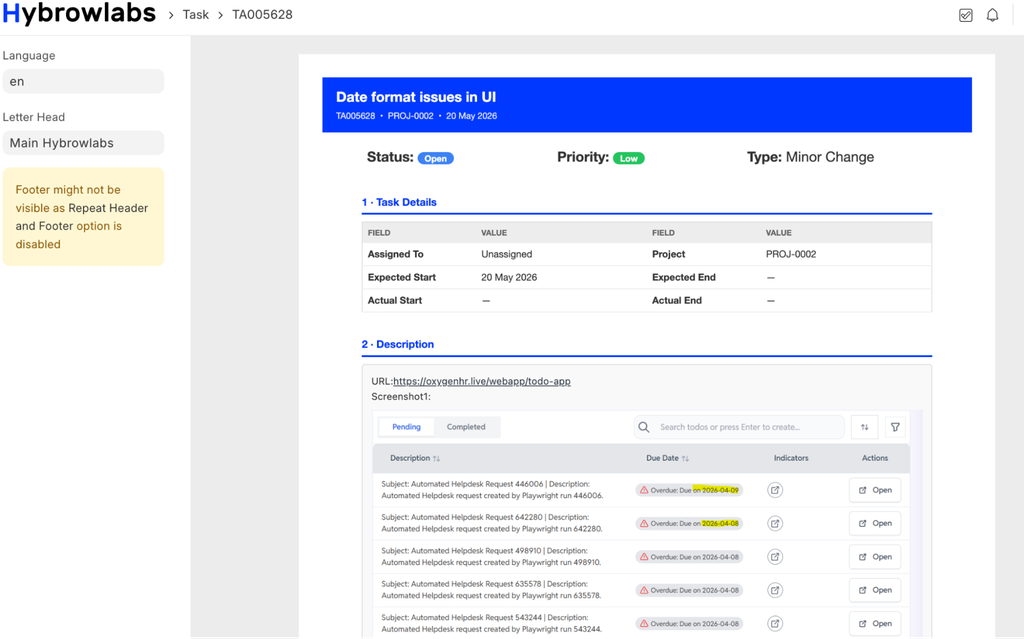Click the PROJ-0002 project value cell
The height and width of the screenshot is (639, 1024).
(x=791, y=254)
